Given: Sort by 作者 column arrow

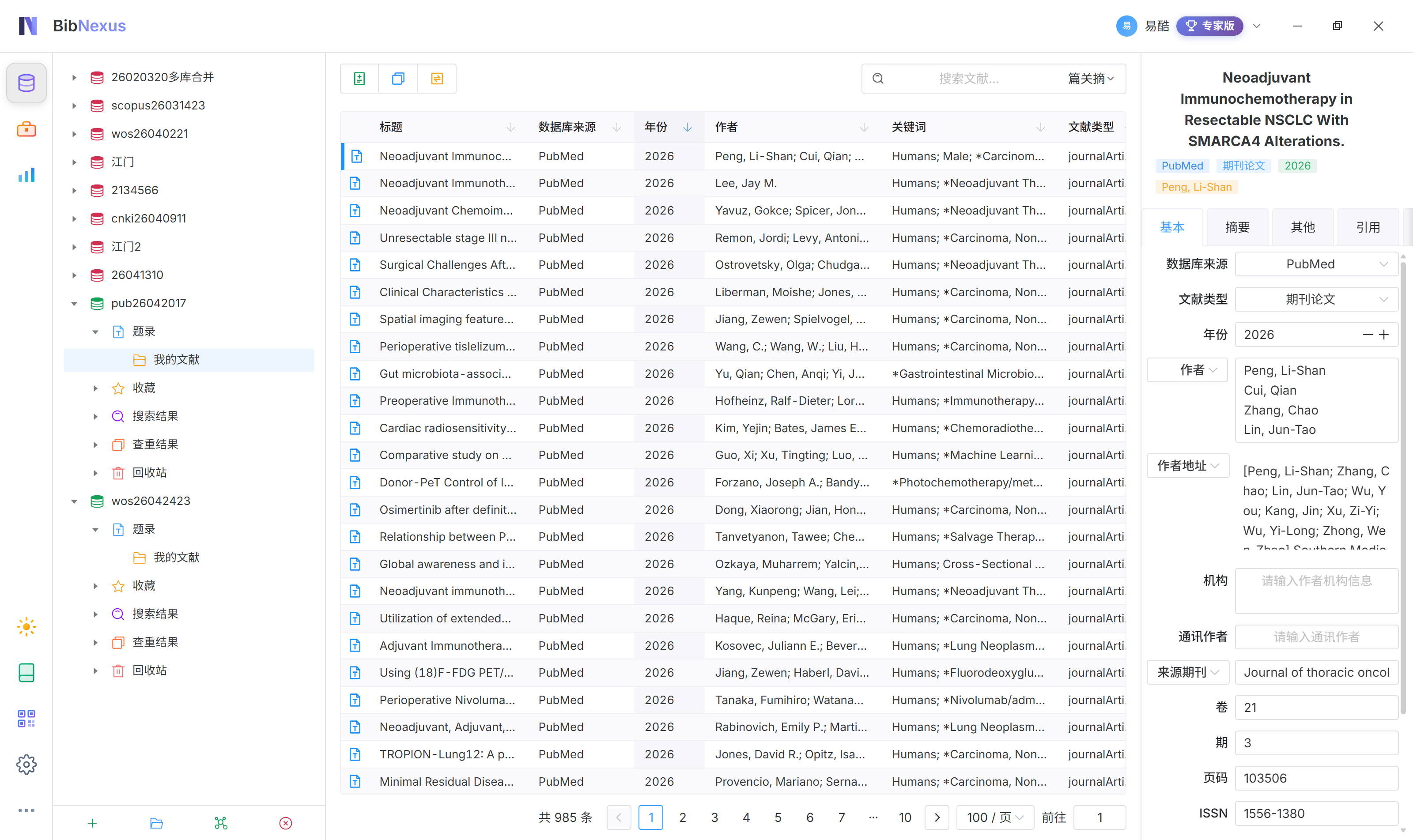Looking at the screenshot, I should [864, 128].
